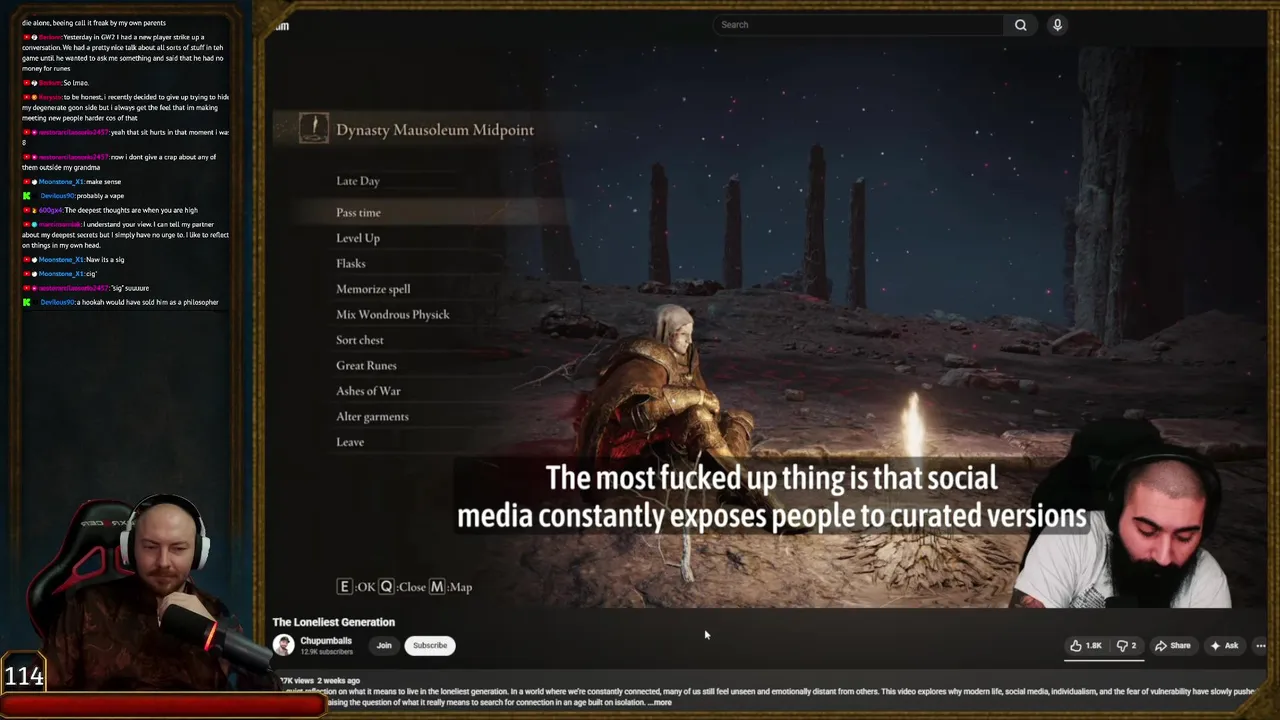Focus the YouTube Search field

pyautogui.click(x=858, y=25)
